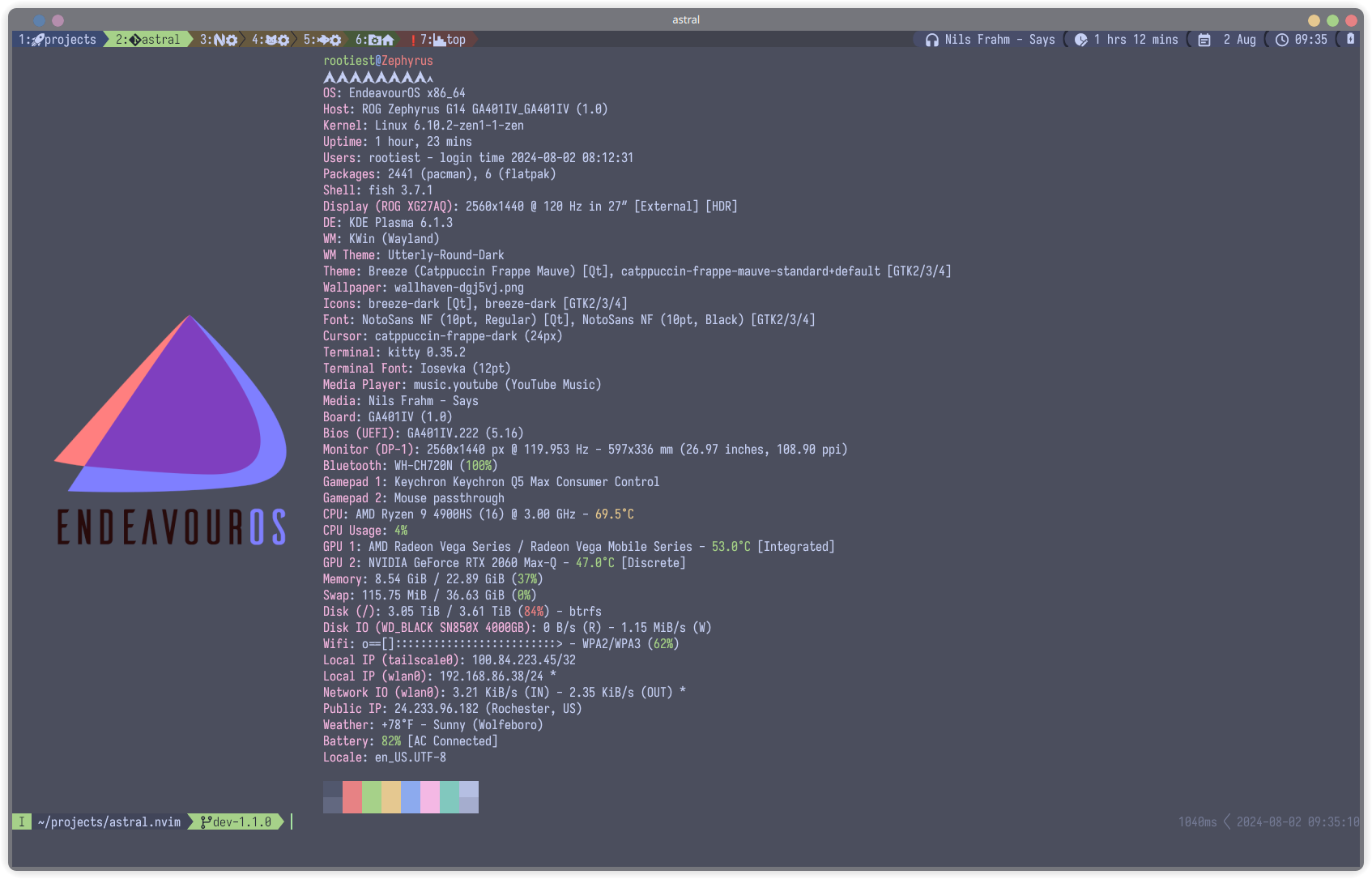Click the 'Kernel: Linux 6.10.2-zen1-1-zen' line
Screen dimensions: 1372x879
[424, 126]
